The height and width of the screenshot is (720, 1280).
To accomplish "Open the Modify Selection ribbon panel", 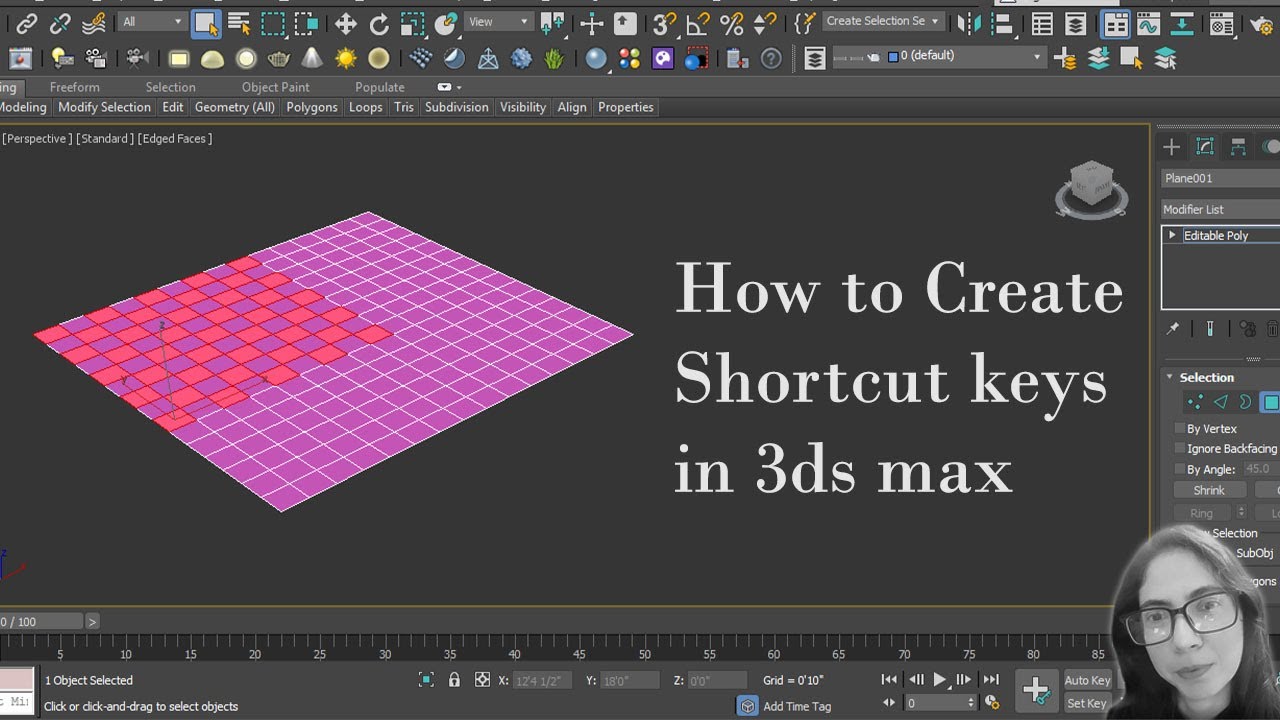I will [104, 107].
